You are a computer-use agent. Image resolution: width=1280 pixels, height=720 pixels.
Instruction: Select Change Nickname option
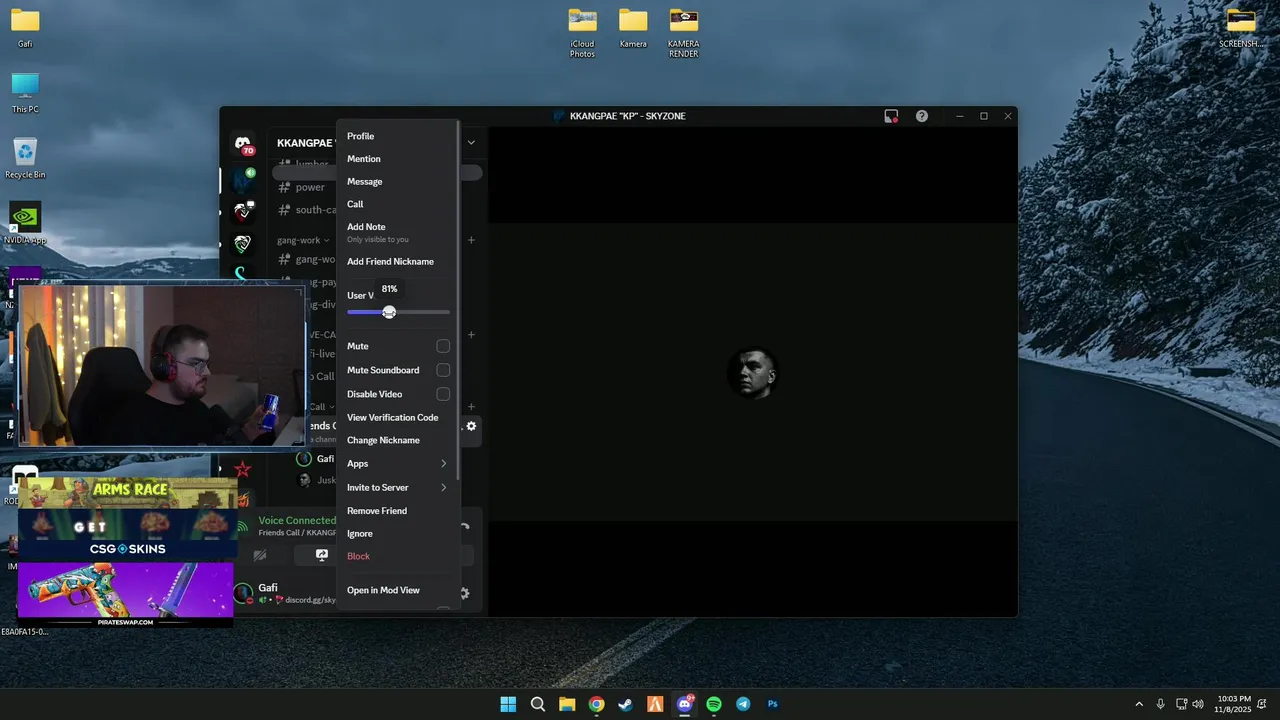click(x=398, y=440)
